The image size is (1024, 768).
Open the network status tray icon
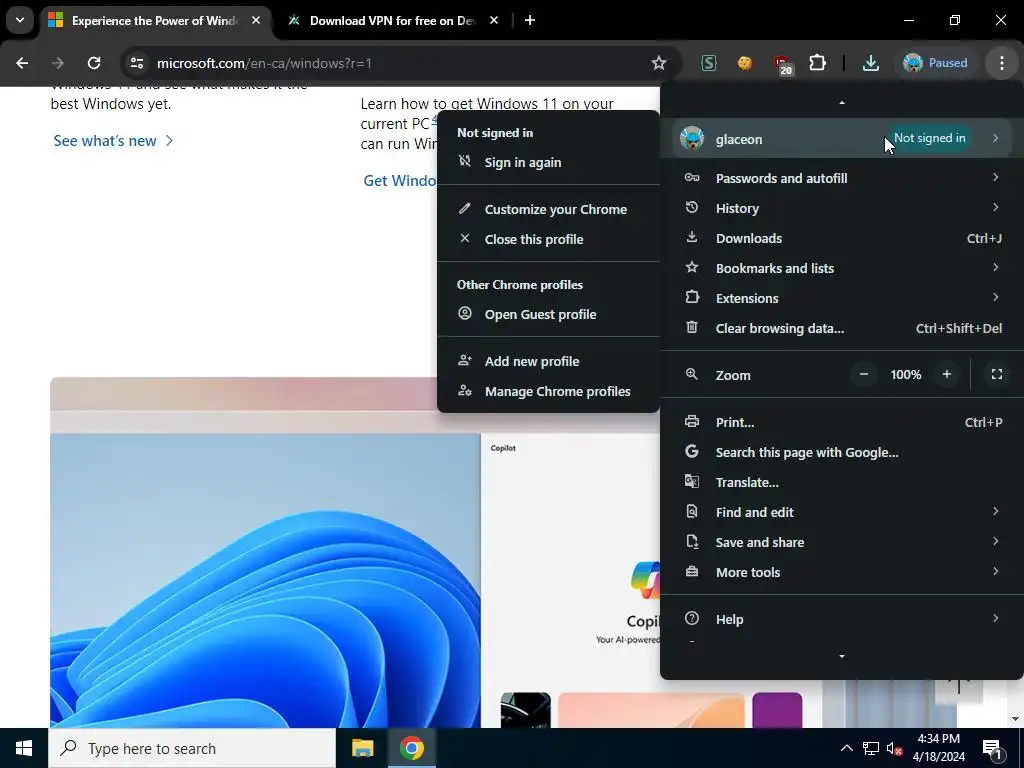(871, 748)
